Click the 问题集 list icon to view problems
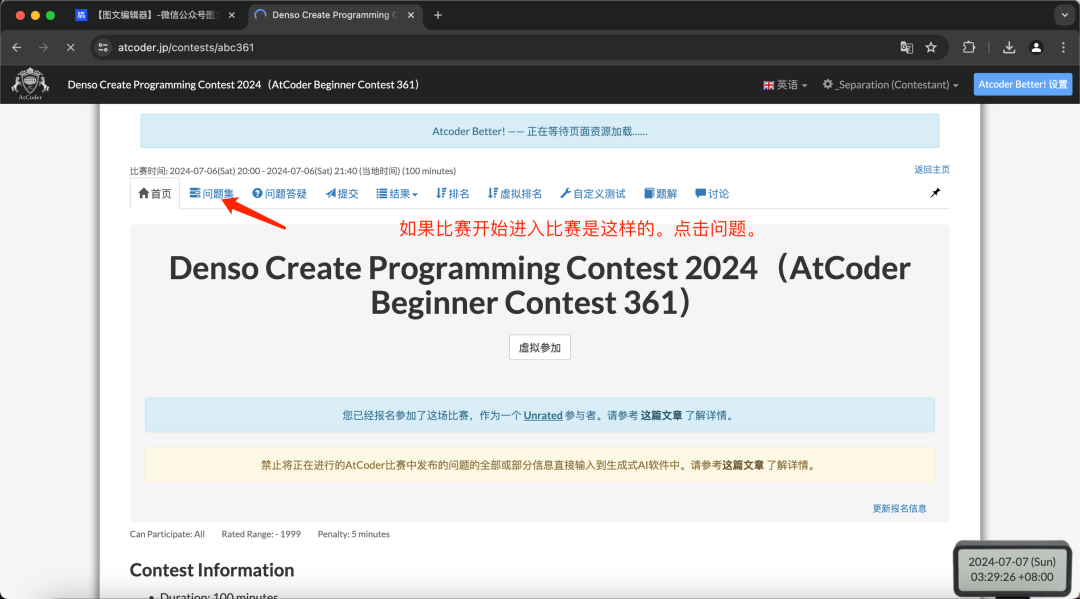The image size is (1080, 599). pos(212,192)
